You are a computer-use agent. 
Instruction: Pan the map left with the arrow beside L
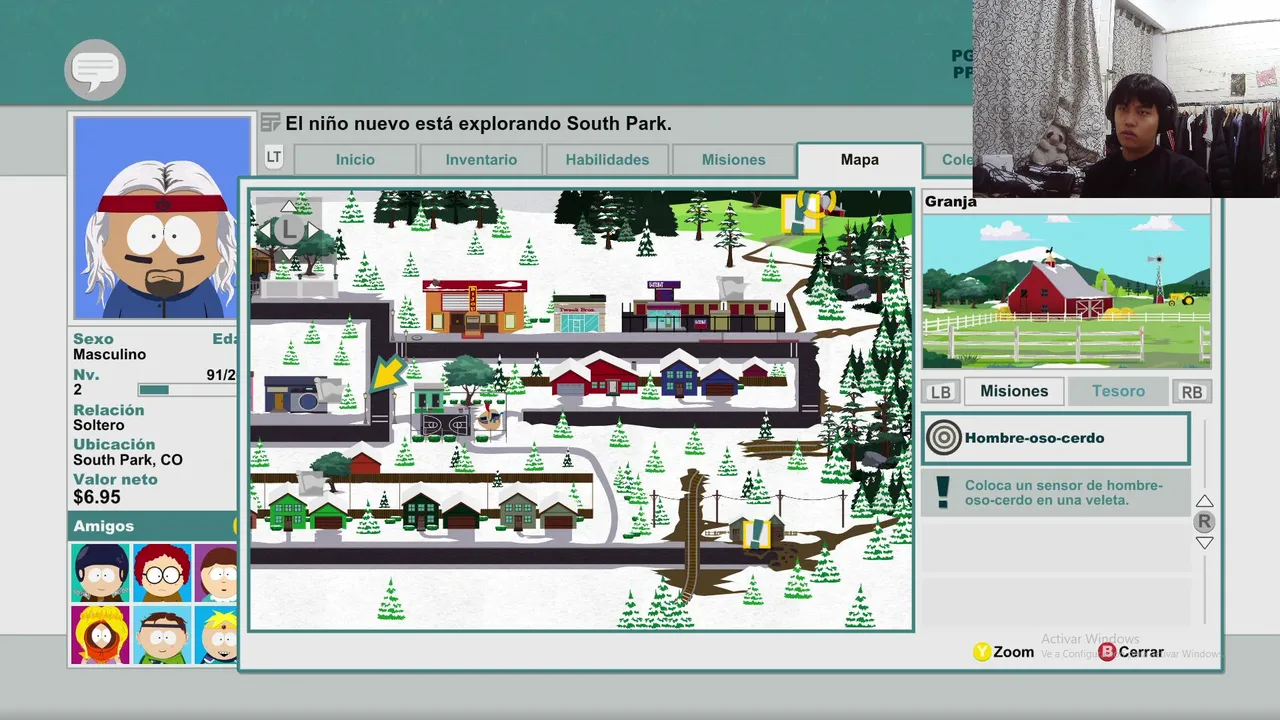[x=265, y=231]
